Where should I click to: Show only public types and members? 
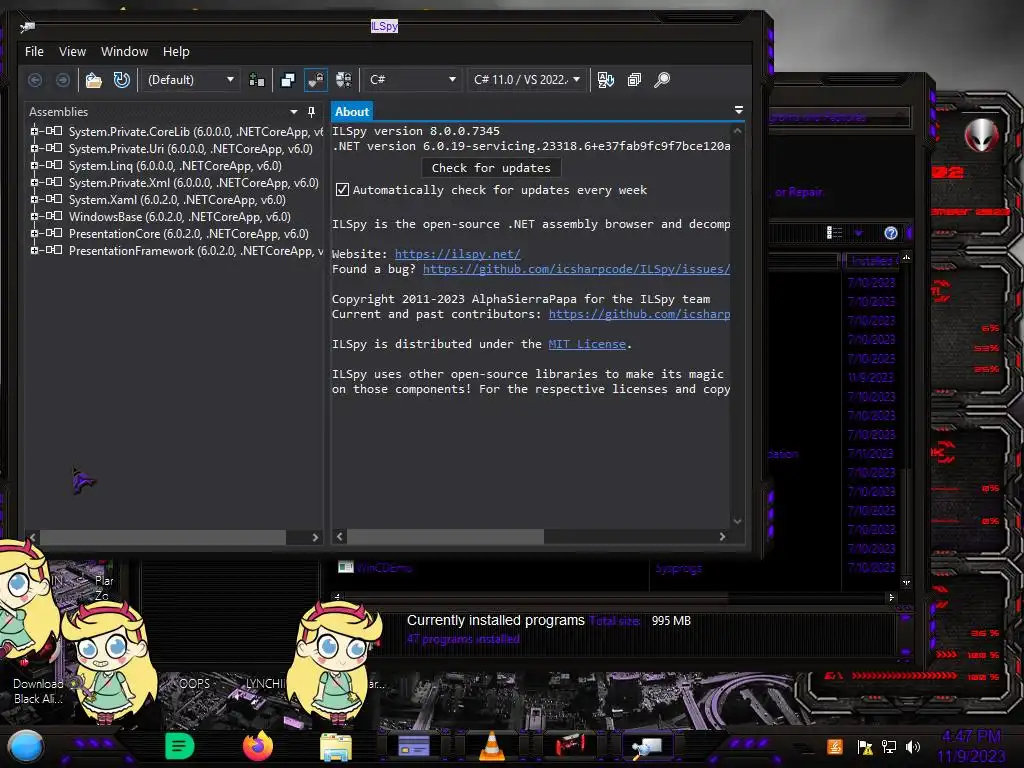click(x=288, y=80)
